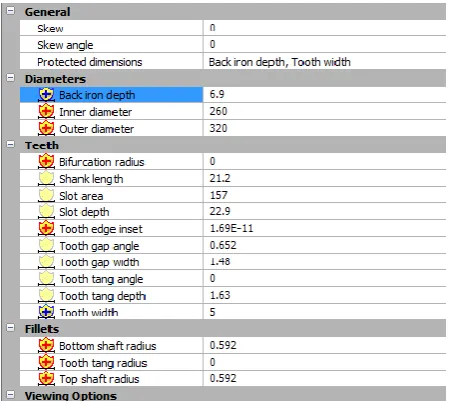Edit the Bifurcation radius value field
455x408 pixels.
324,161
